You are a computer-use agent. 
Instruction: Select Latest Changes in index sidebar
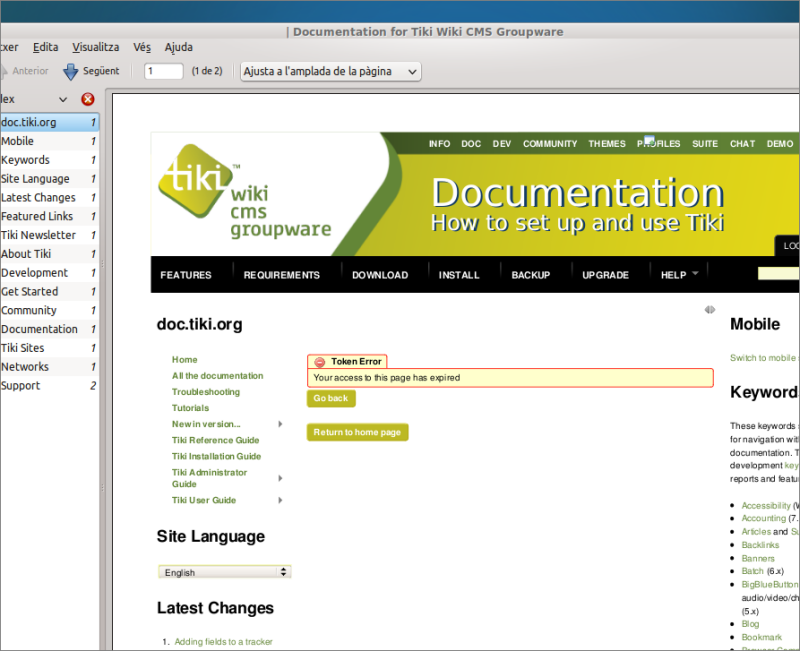coord(49,198)
